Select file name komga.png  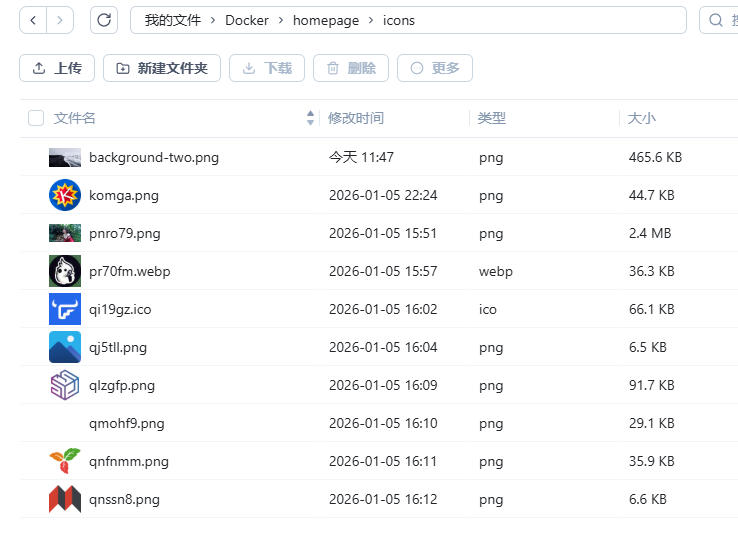tap(124, 195)
